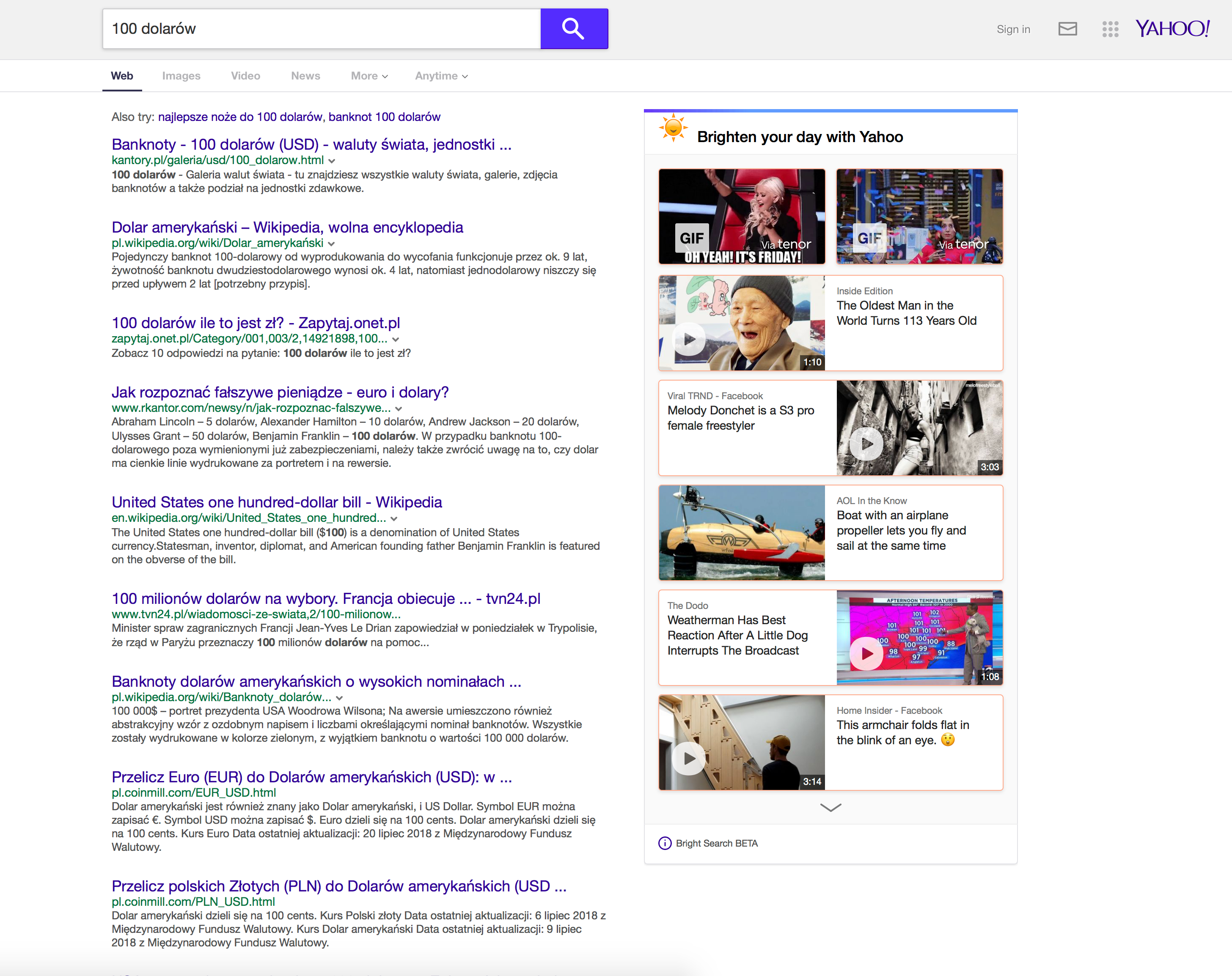Screen dimensions: 1232x976
Task: Open the airplane propeller boat thumbnail
Action: point(742,533)
